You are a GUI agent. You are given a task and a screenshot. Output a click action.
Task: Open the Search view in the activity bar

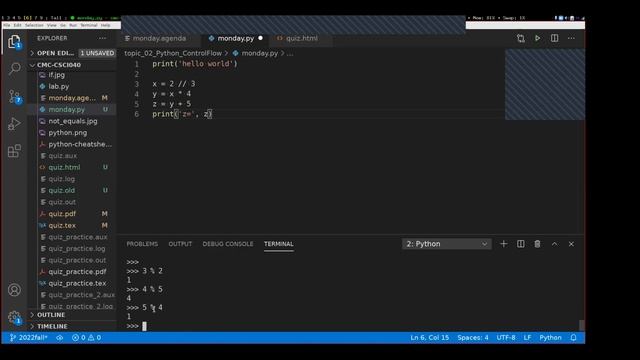pos(14,68)
